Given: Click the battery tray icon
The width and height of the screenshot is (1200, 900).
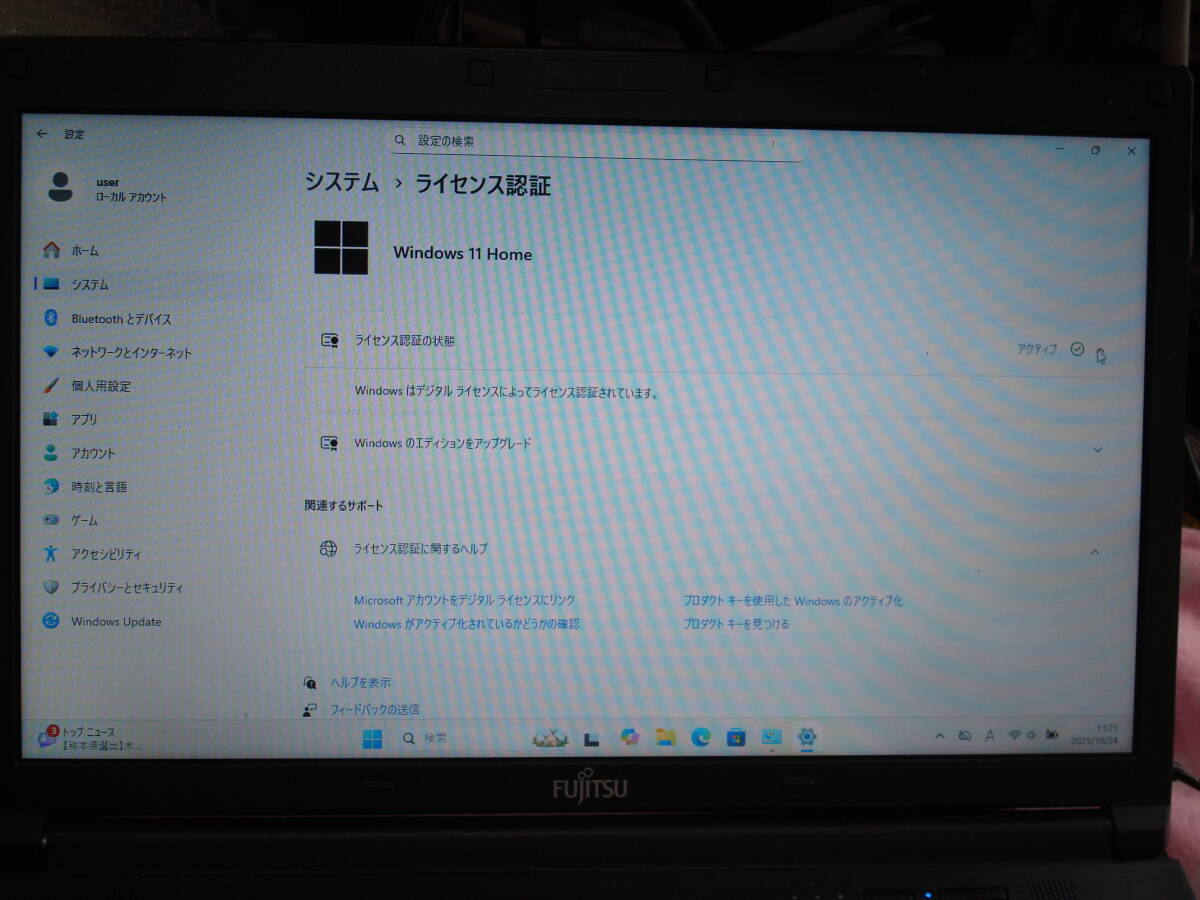Looking at the screenshot, I should [x=1051, y=735].
